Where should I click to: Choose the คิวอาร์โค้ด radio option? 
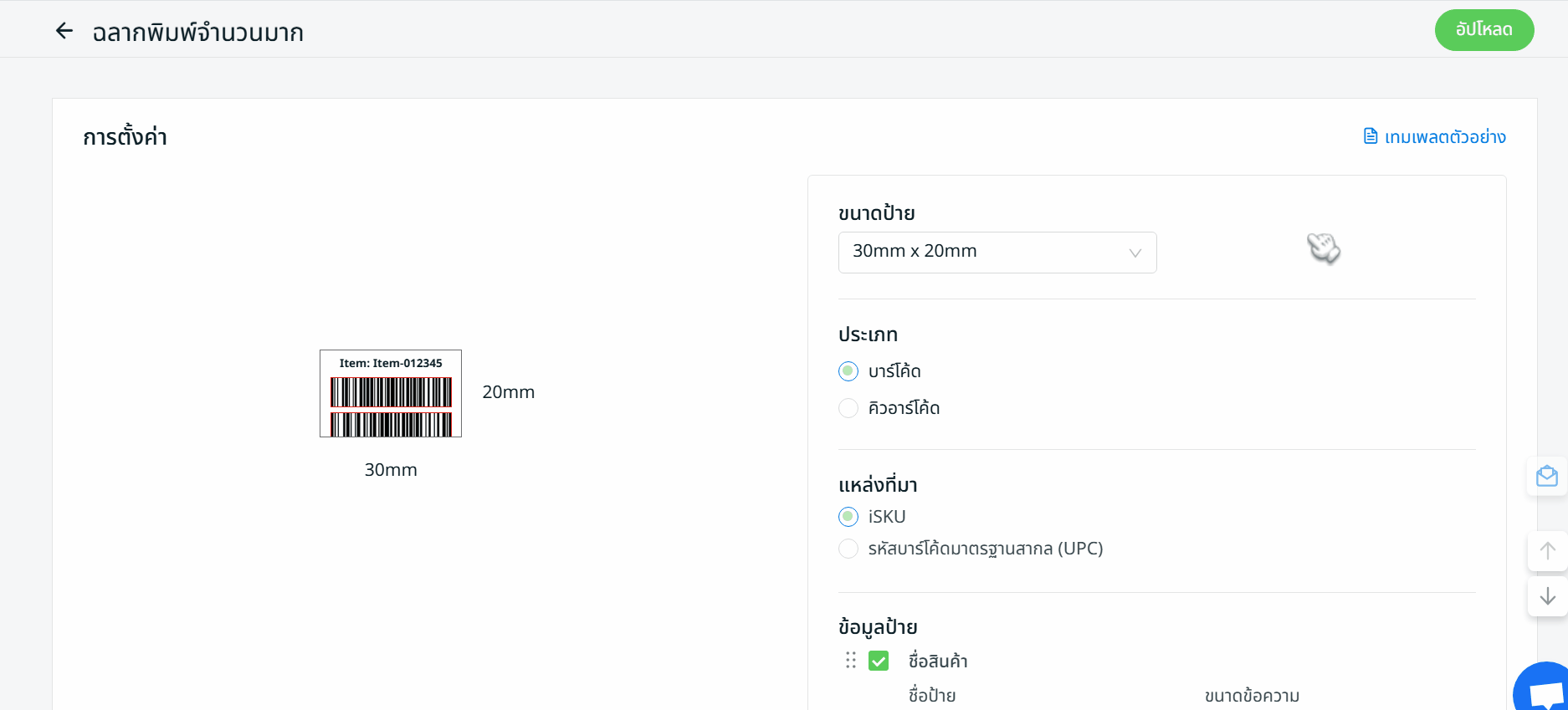pos(848,408)
